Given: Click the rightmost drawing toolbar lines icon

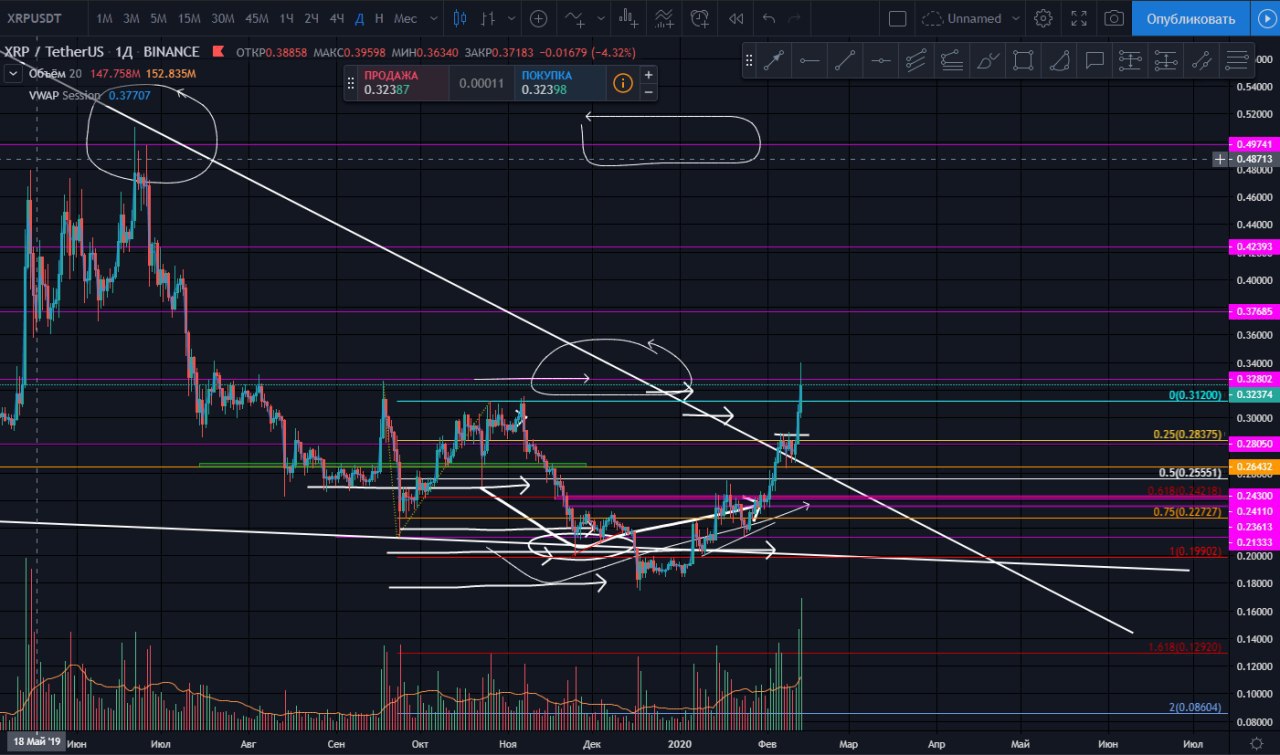Looking at the screenshot, I should pyautogui.click(x=1236, y=61).
